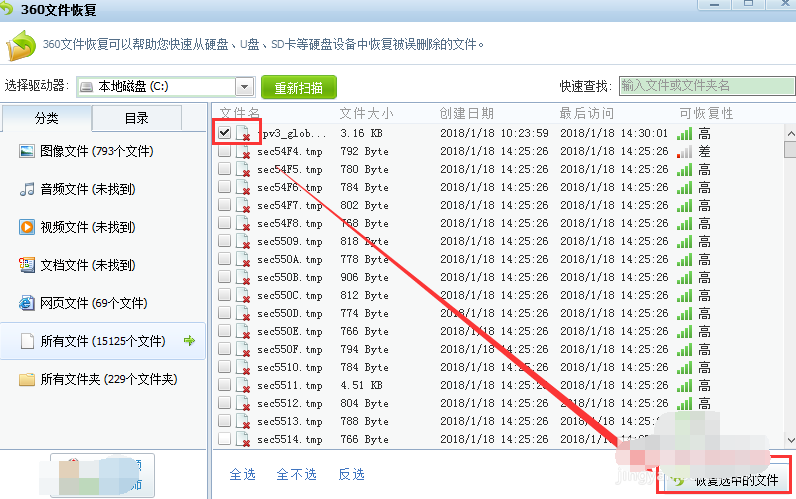796x499 pixels.
Task: Click the recoverability bars icon for sec550A.tmp
Action: (x=684, y=260)
